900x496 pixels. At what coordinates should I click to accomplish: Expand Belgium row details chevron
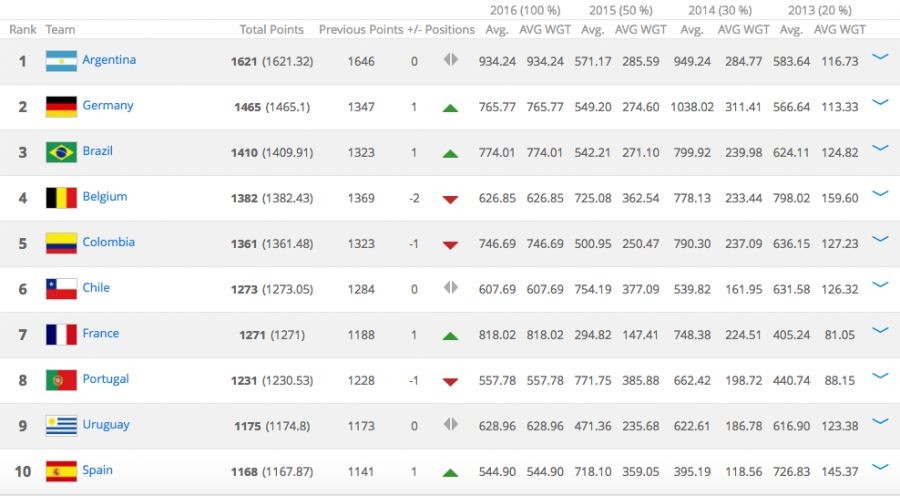pyautogui.click(x=880, y=194)
